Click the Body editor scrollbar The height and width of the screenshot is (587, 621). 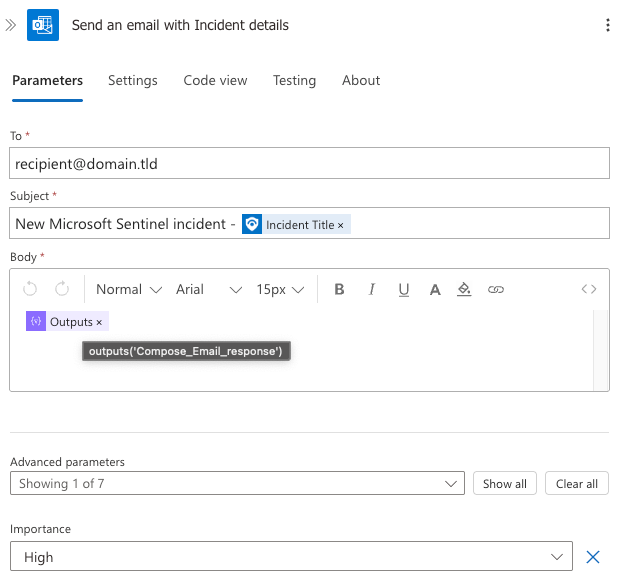click(600, 350)
